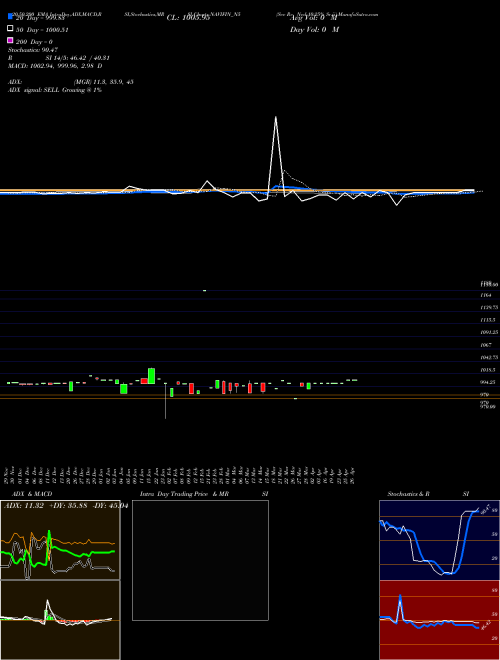The image size is (500, 660).
Task: Click the 1764 price axis label
Action: (486, 295)
